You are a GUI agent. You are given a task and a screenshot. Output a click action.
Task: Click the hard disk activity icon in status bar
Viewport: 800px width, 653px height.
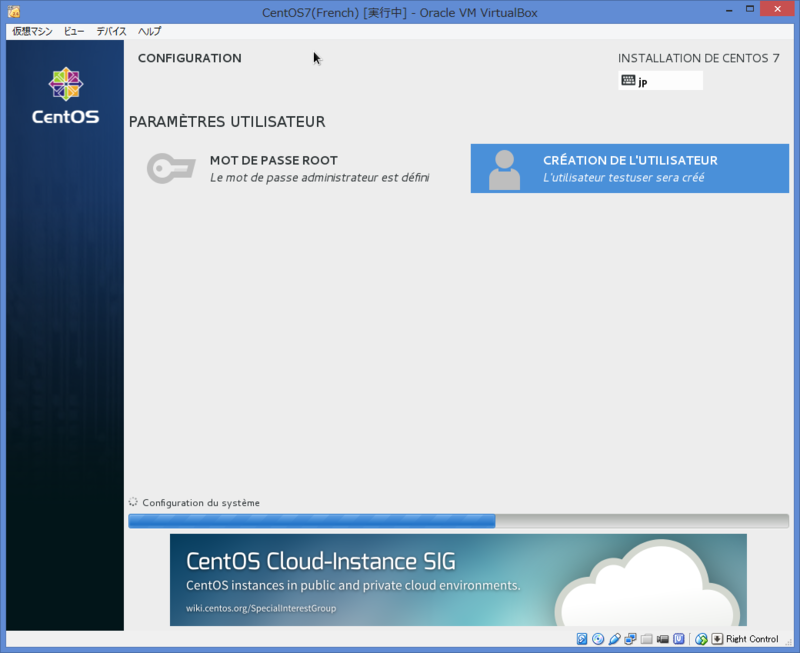pyautogui.click(x=583, y=638)
